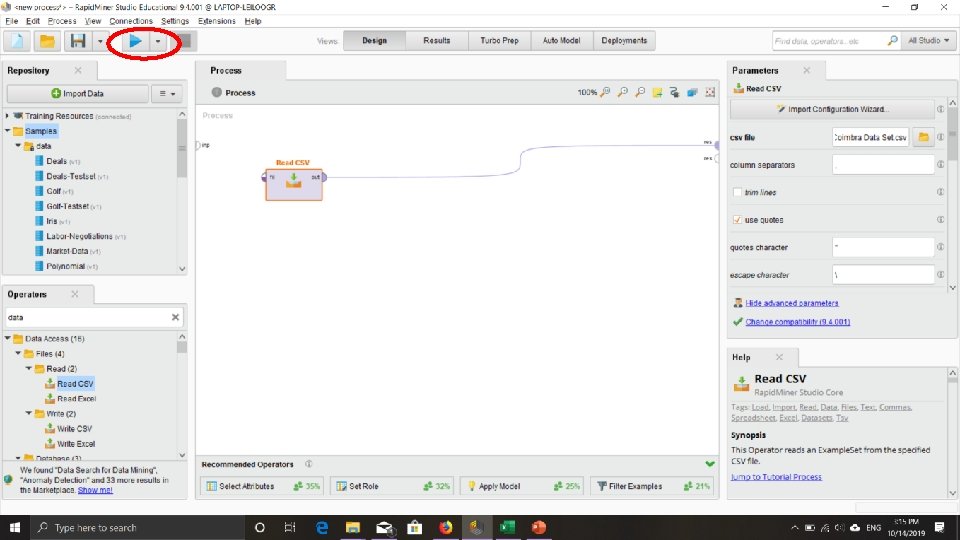
Task: Click the Import Data button
Action: pyautogui.click(x=78, y=94)
